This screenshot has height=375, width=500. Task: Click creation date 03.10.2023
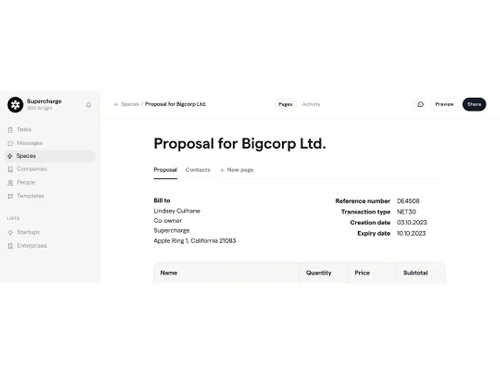click(x=412, y=223)
